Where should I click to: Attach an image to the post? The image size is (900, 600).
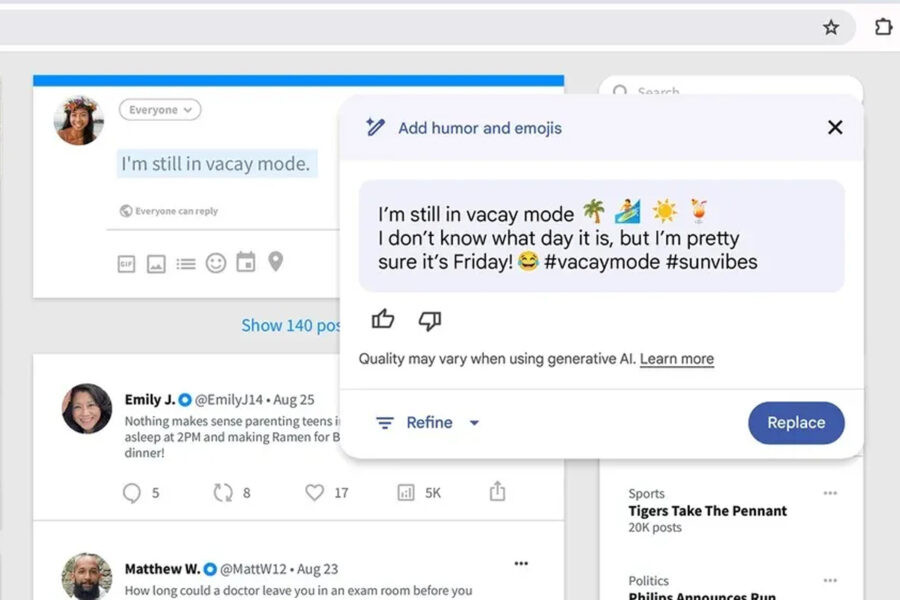[x=156, y=264]
